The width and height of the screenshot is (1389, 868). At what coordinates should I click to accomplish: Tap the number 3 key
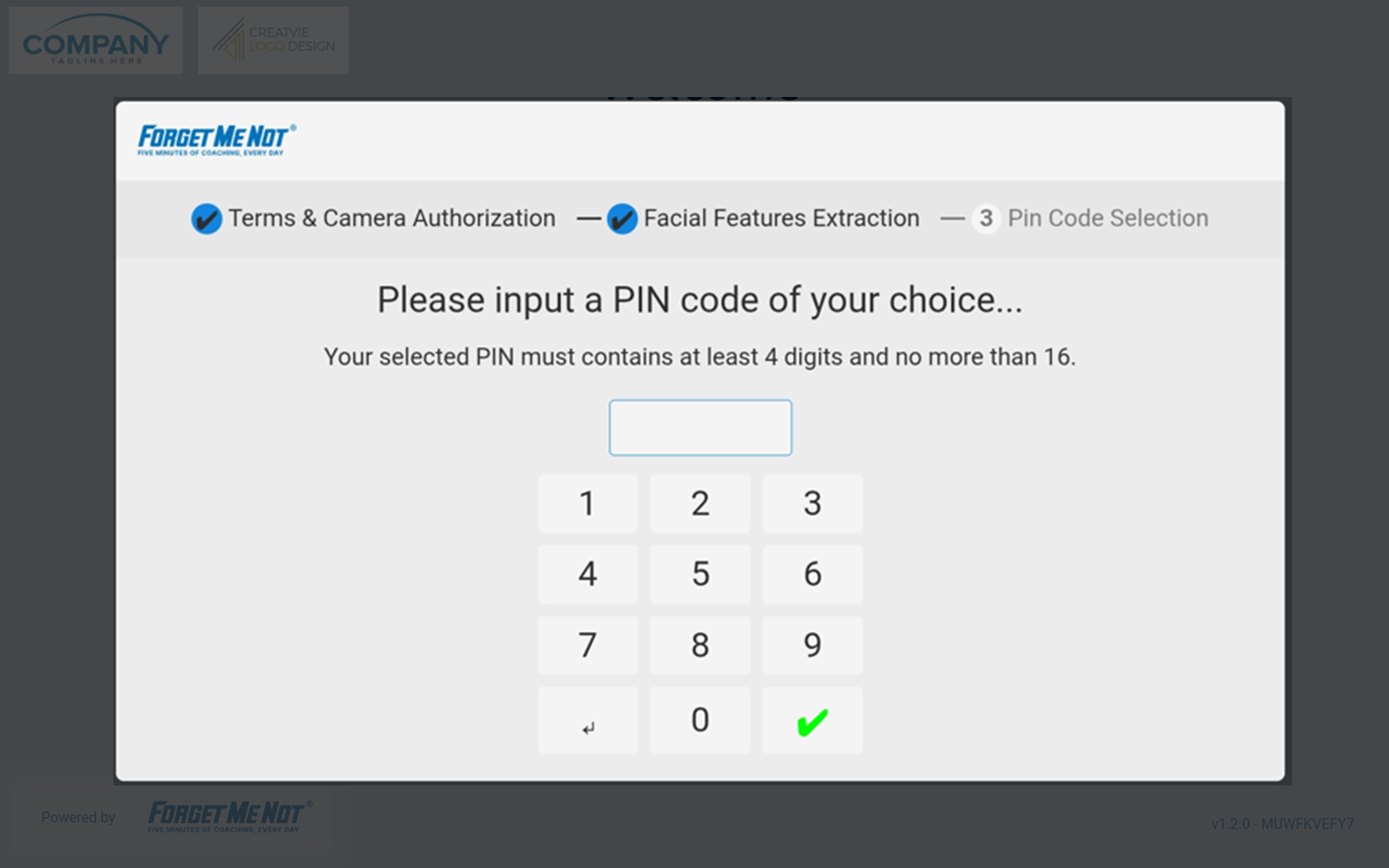(812, 503)
